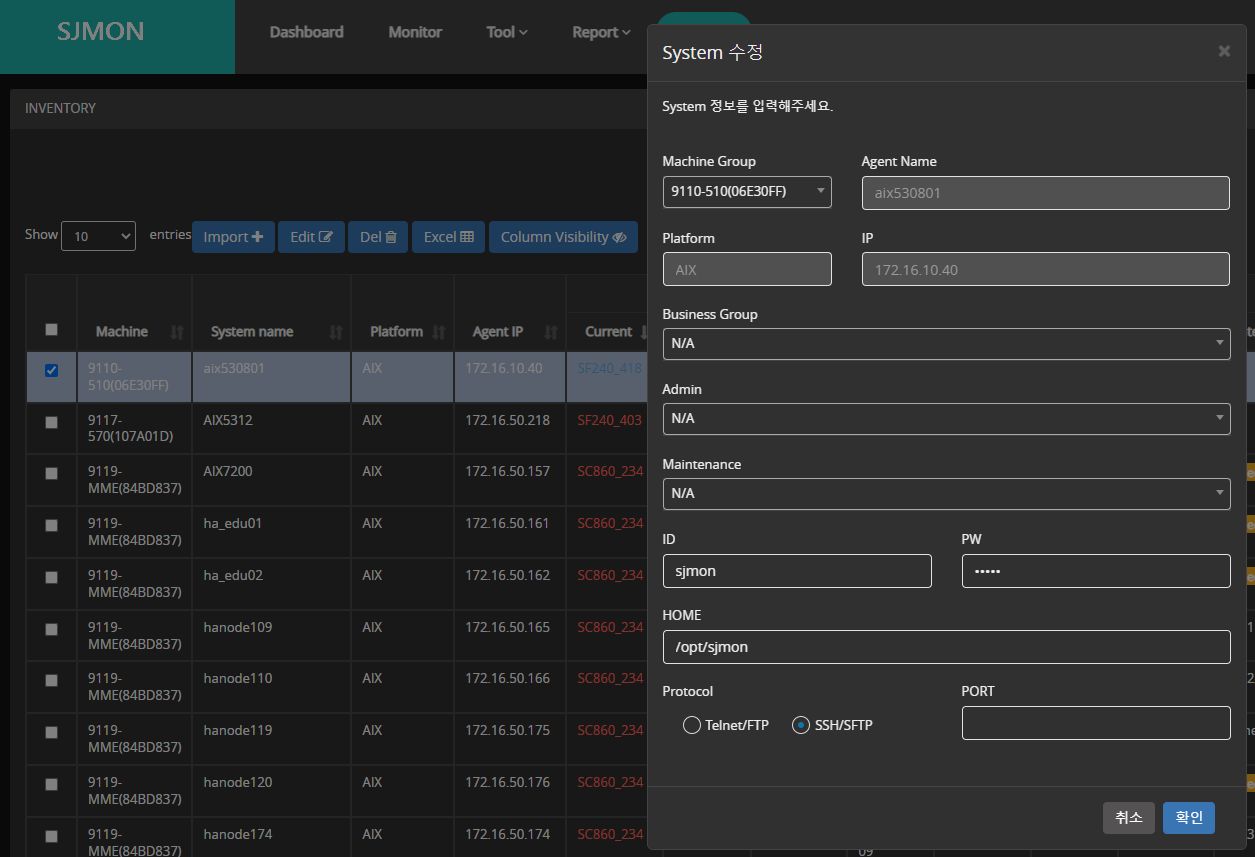The image size is (1255, 857).
Task: Click the 취소 cancel button
Action: point(1128,817)
